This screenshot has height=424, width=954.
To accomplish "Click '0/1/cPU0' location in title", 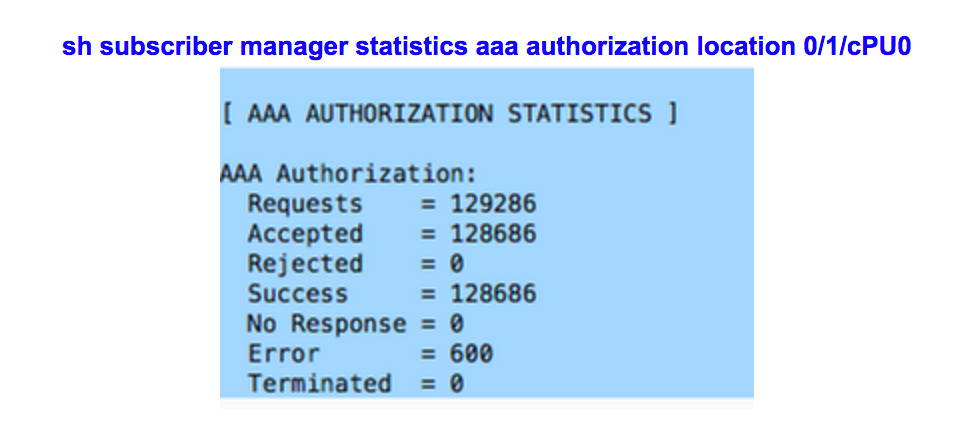I will click(857, 47).
